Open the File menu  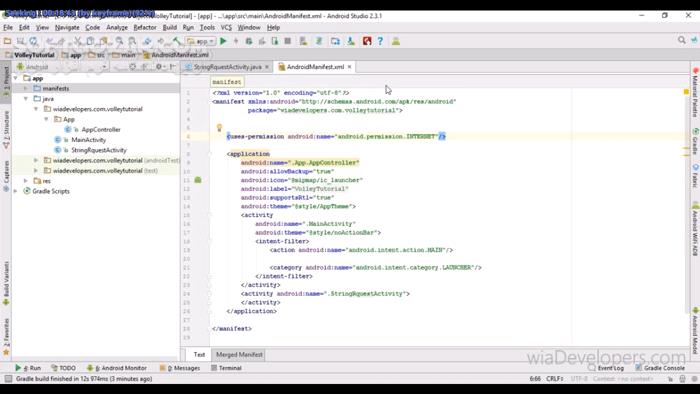[8, 27]
